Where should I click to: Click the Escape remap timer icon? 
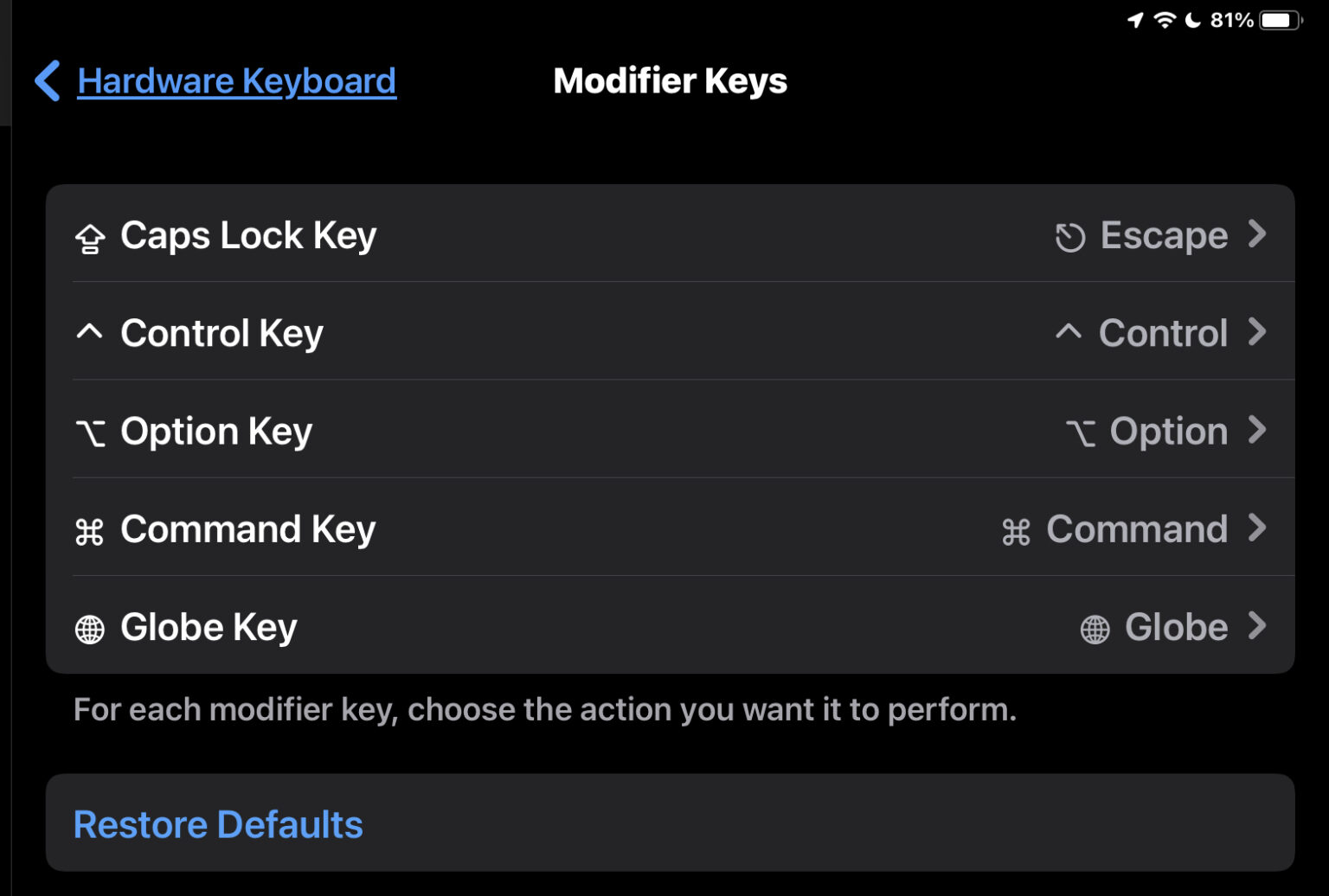(1070, 236)
